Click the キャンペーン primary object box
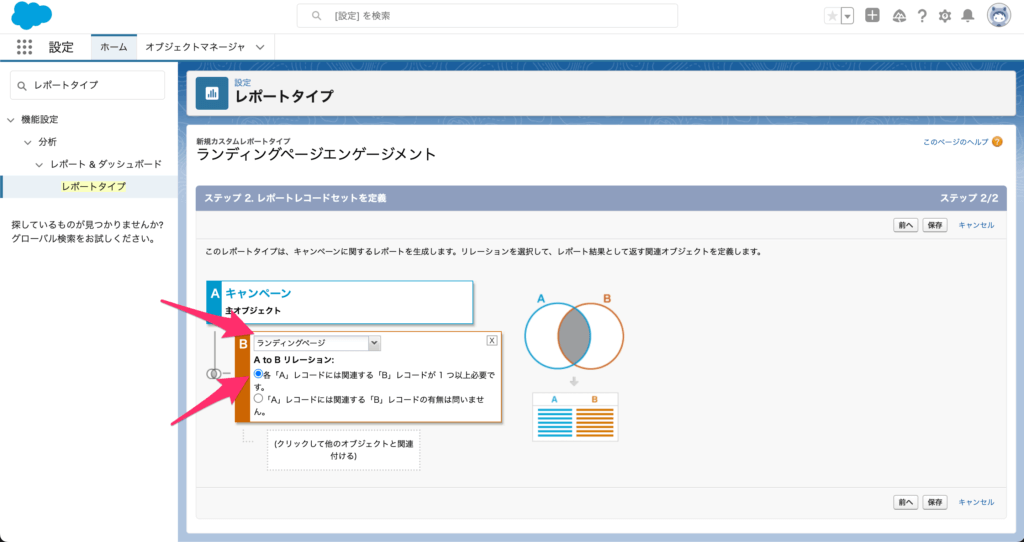 pos(340,302)
